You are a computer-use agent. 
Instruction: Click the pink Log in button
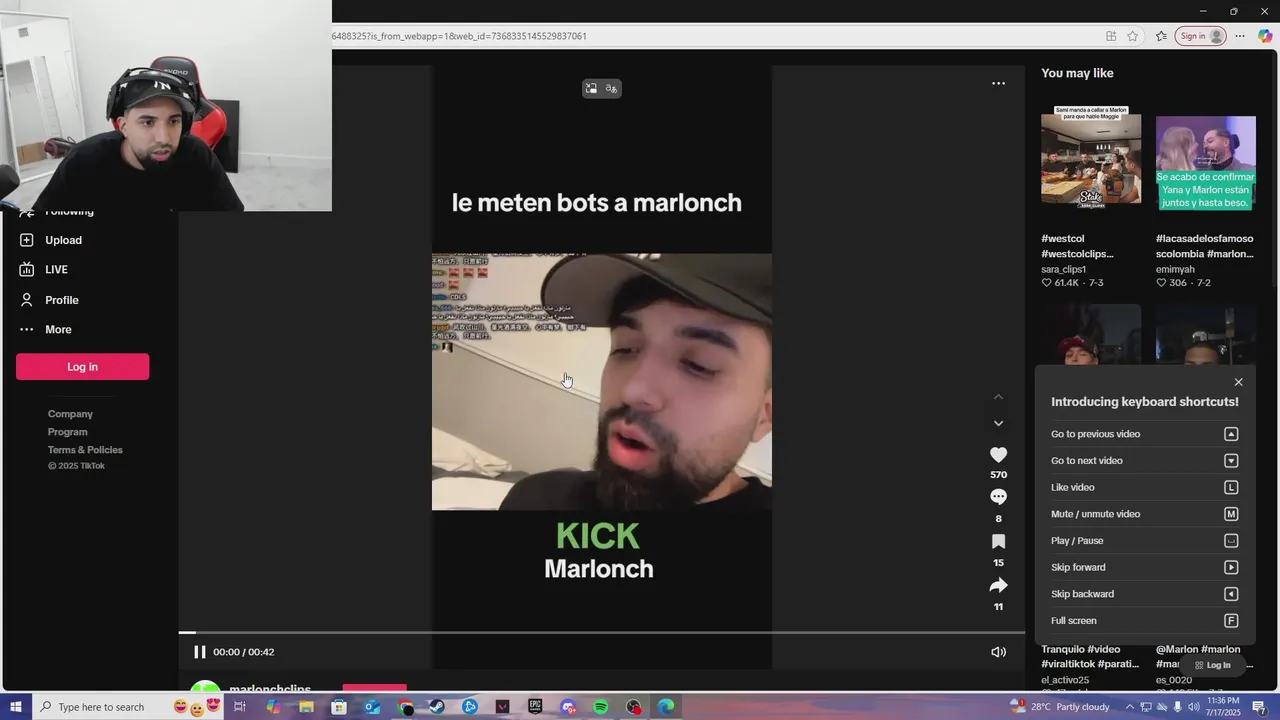pos(82,367)
